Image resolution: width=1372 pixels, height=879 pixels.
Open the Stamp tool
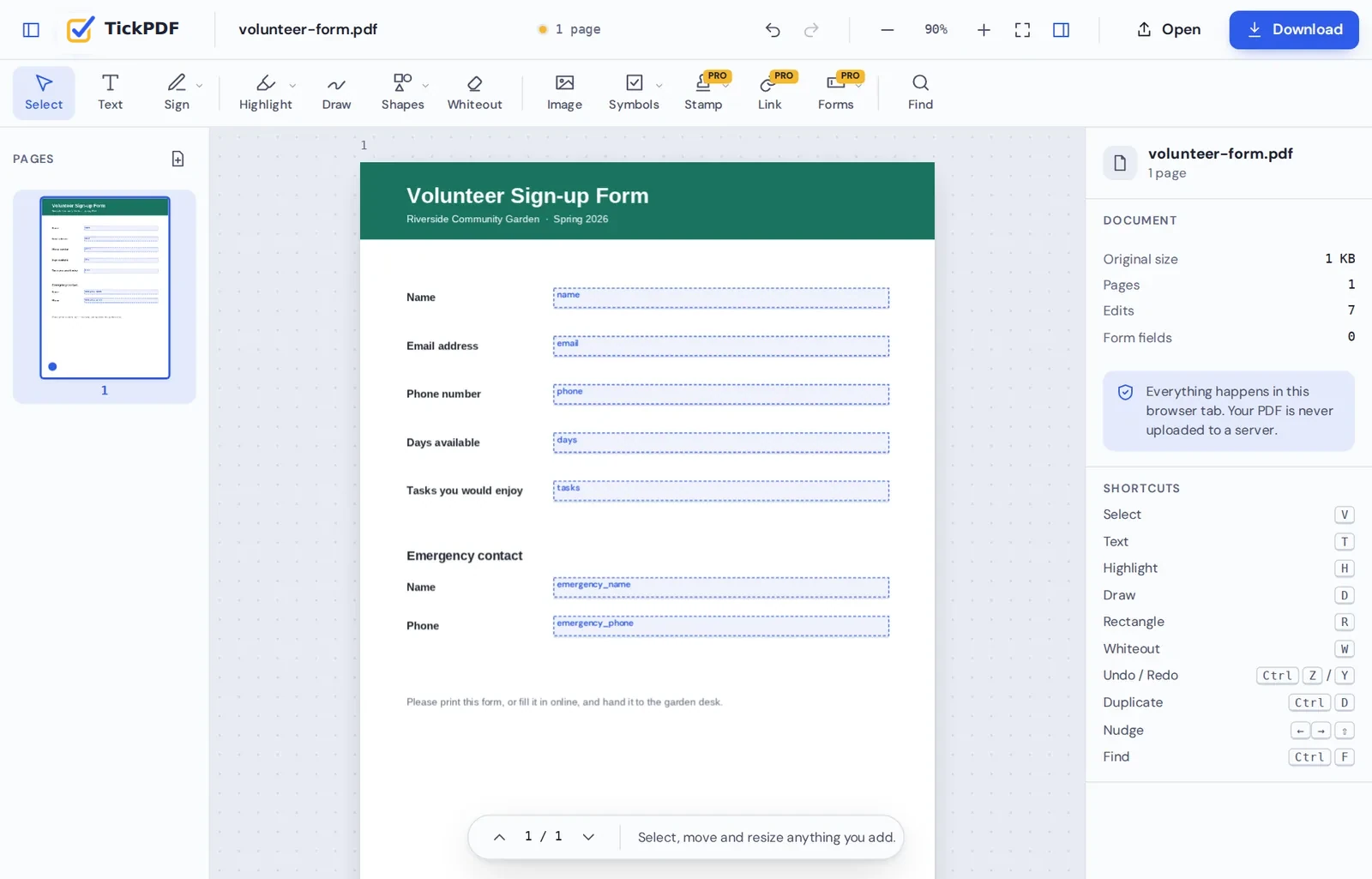[x=703, y=93]
